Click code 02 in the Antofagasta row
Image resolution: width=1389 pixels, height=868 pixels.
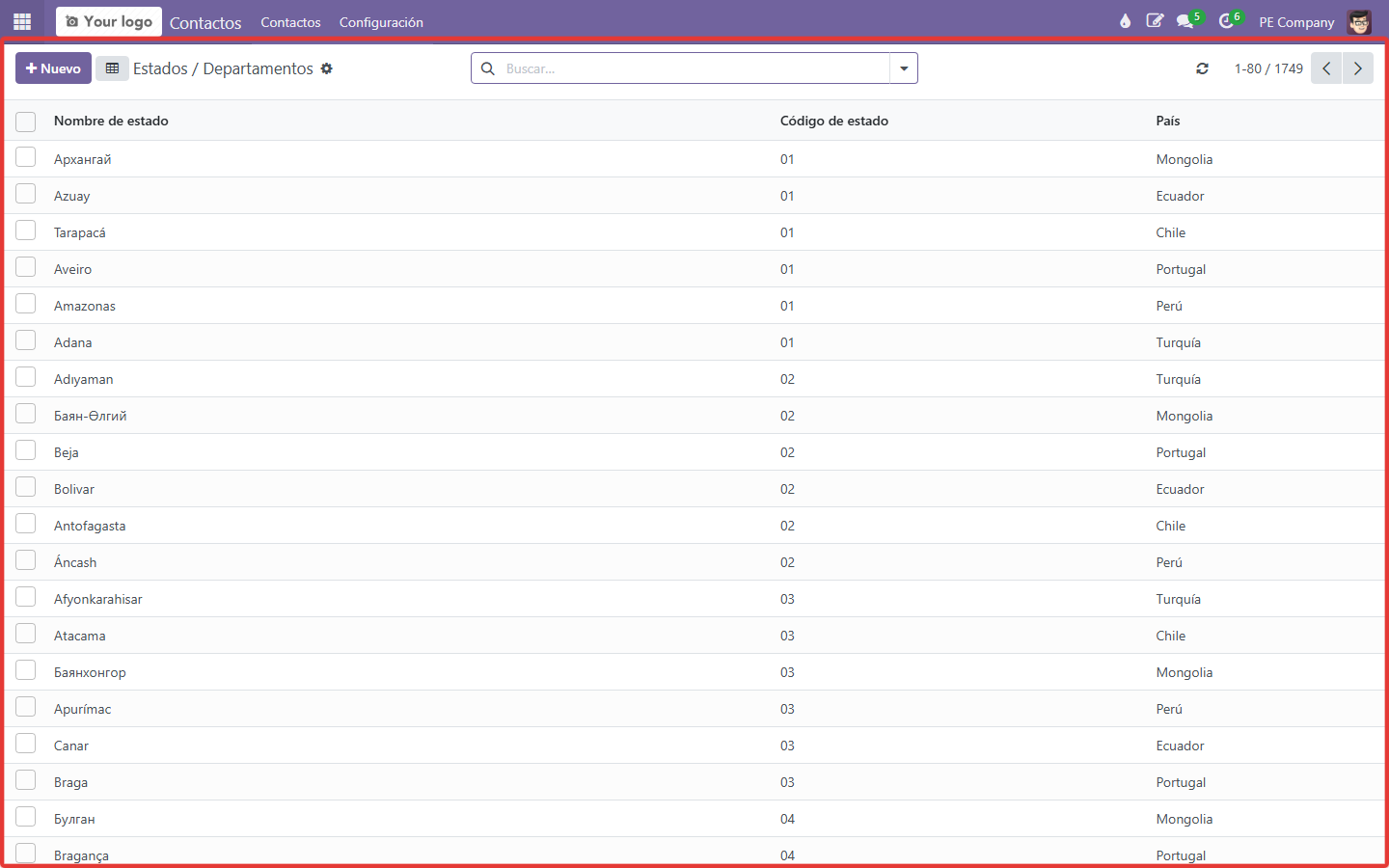point(787,526)
